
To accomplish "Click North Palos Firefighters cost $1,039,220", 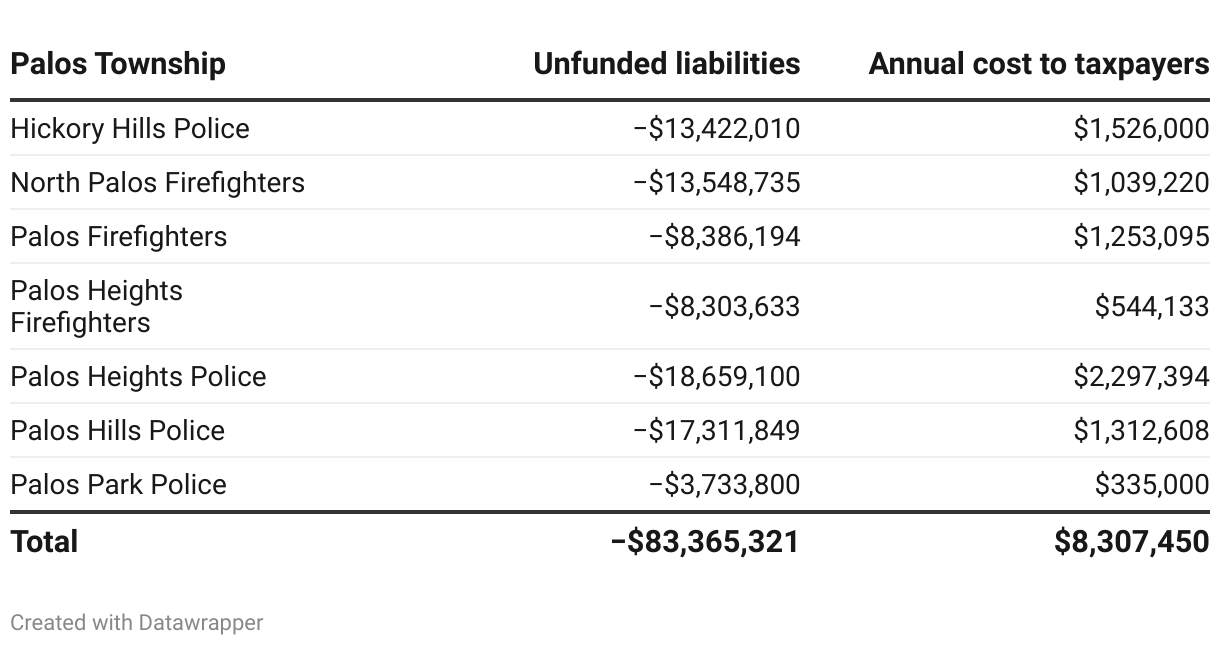I will [x=1141, y=182].
